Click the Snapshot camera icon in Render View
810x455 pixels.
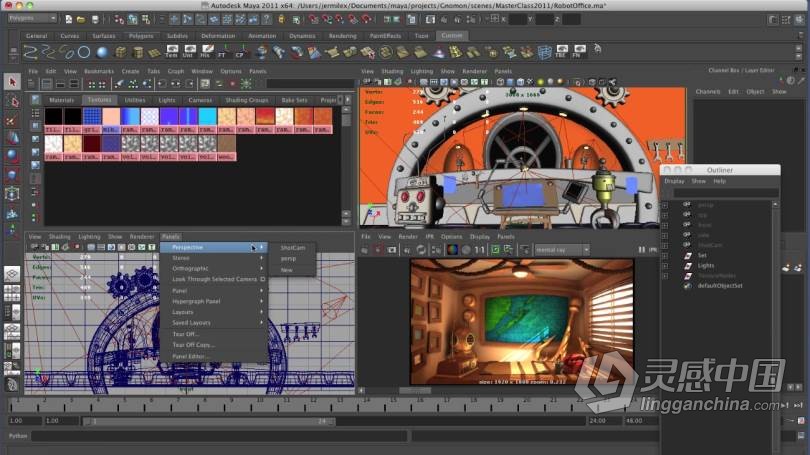[392, 250]
